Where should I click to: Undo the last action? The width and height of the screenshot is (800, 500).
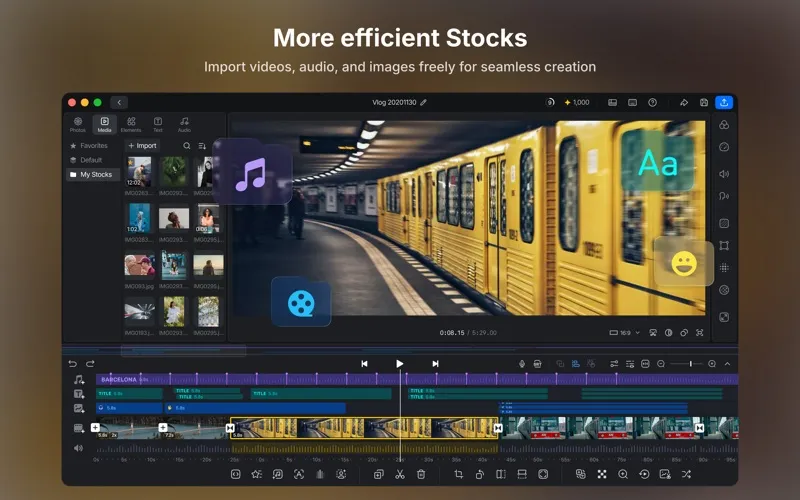pos(72,364)
